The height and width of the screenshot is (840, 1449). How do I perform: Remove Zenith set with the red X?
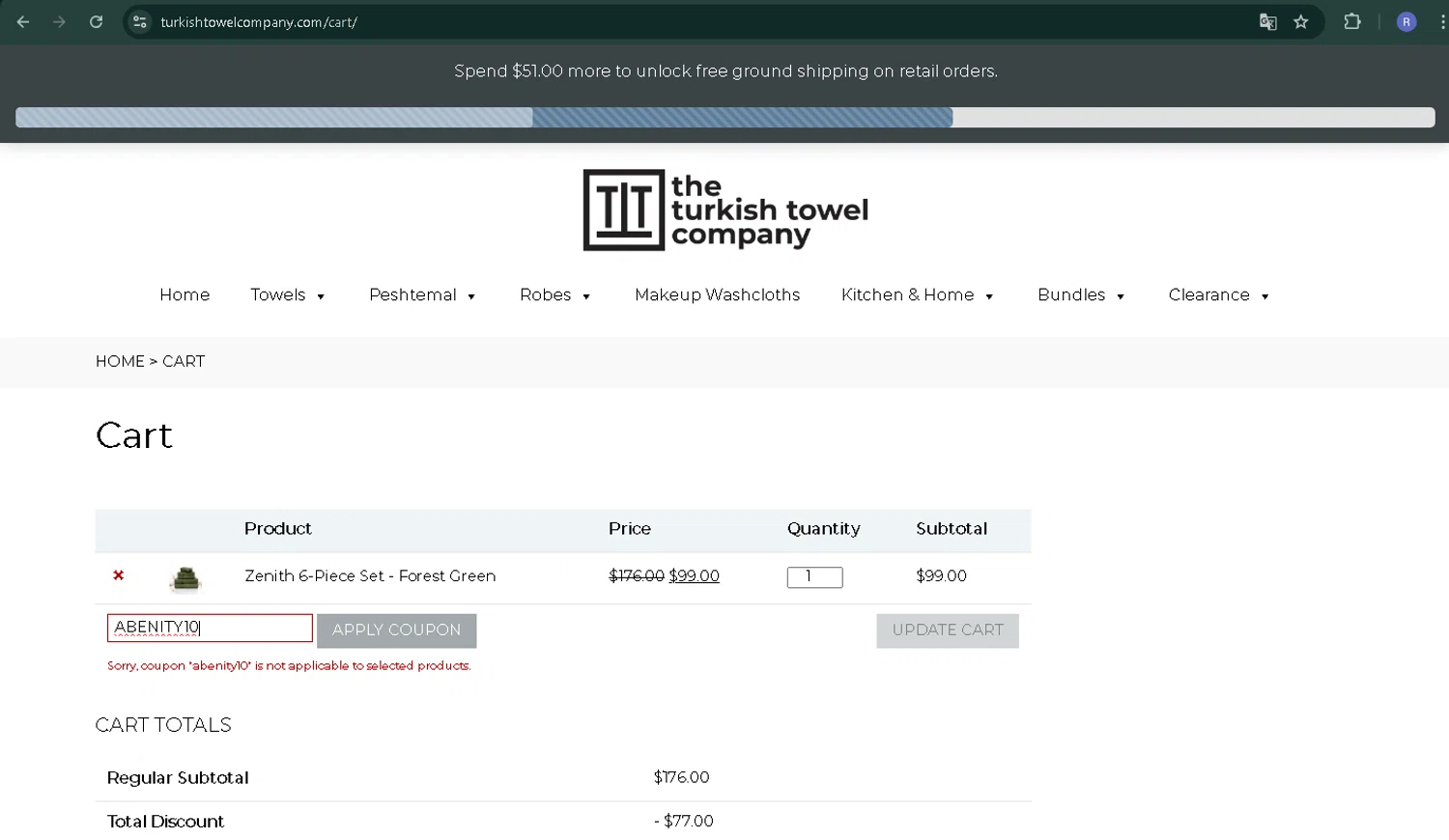tap(119, 575)
